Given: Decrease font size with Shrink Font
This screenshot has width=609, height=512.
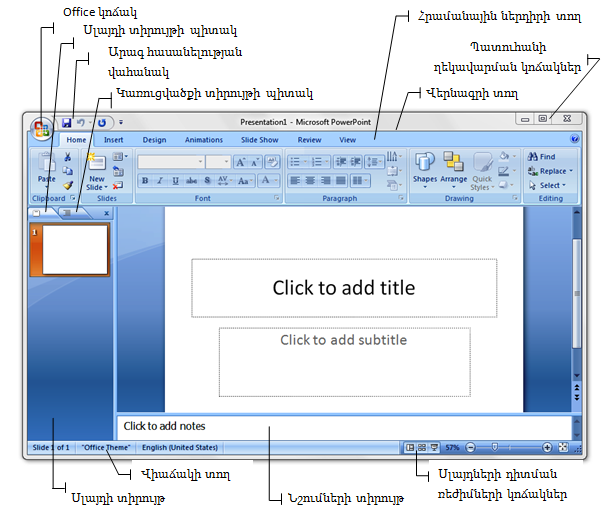Looking at the screenshot, I should click(255, 162).
